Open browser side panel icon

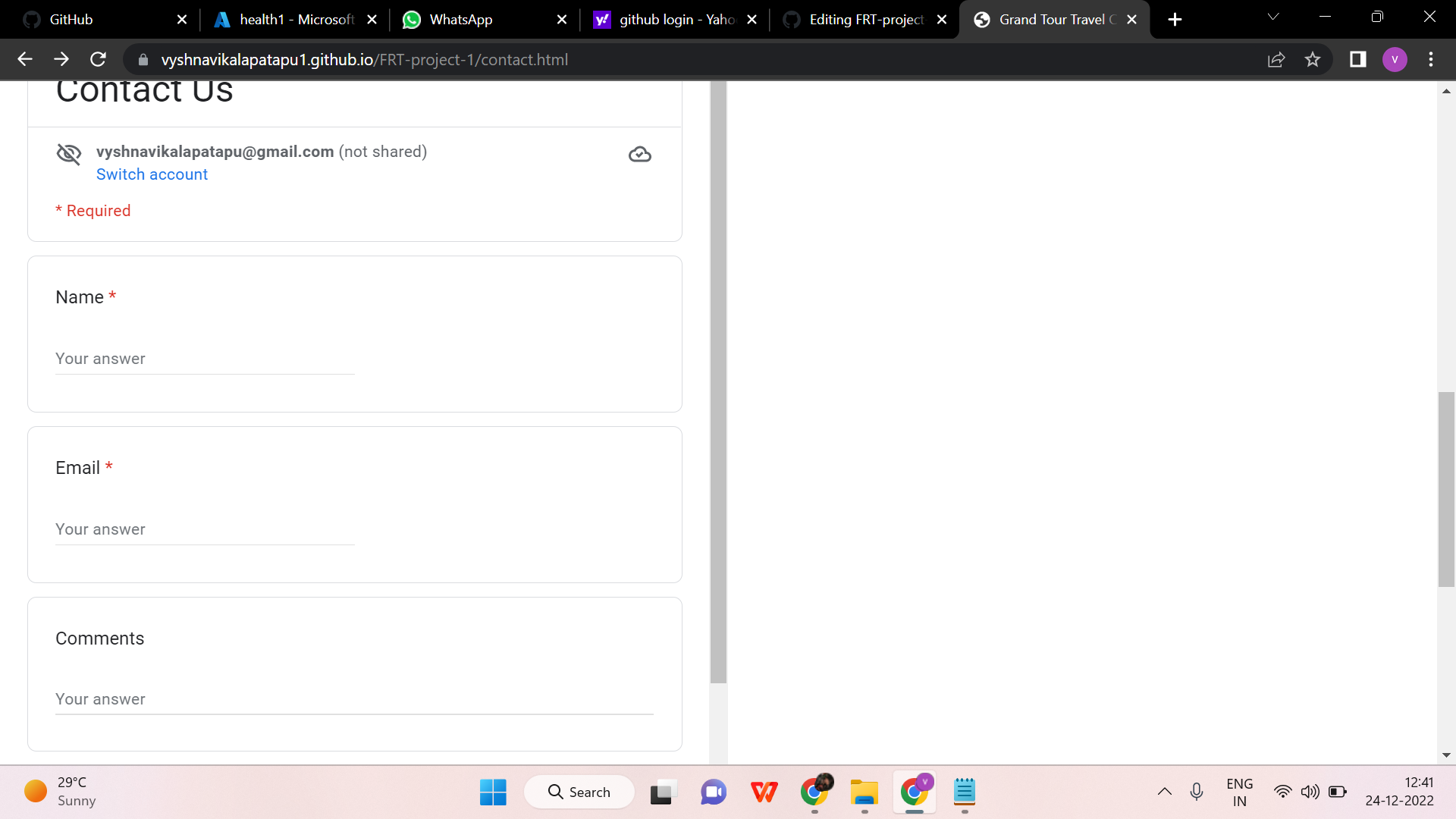click(1357, 59)
